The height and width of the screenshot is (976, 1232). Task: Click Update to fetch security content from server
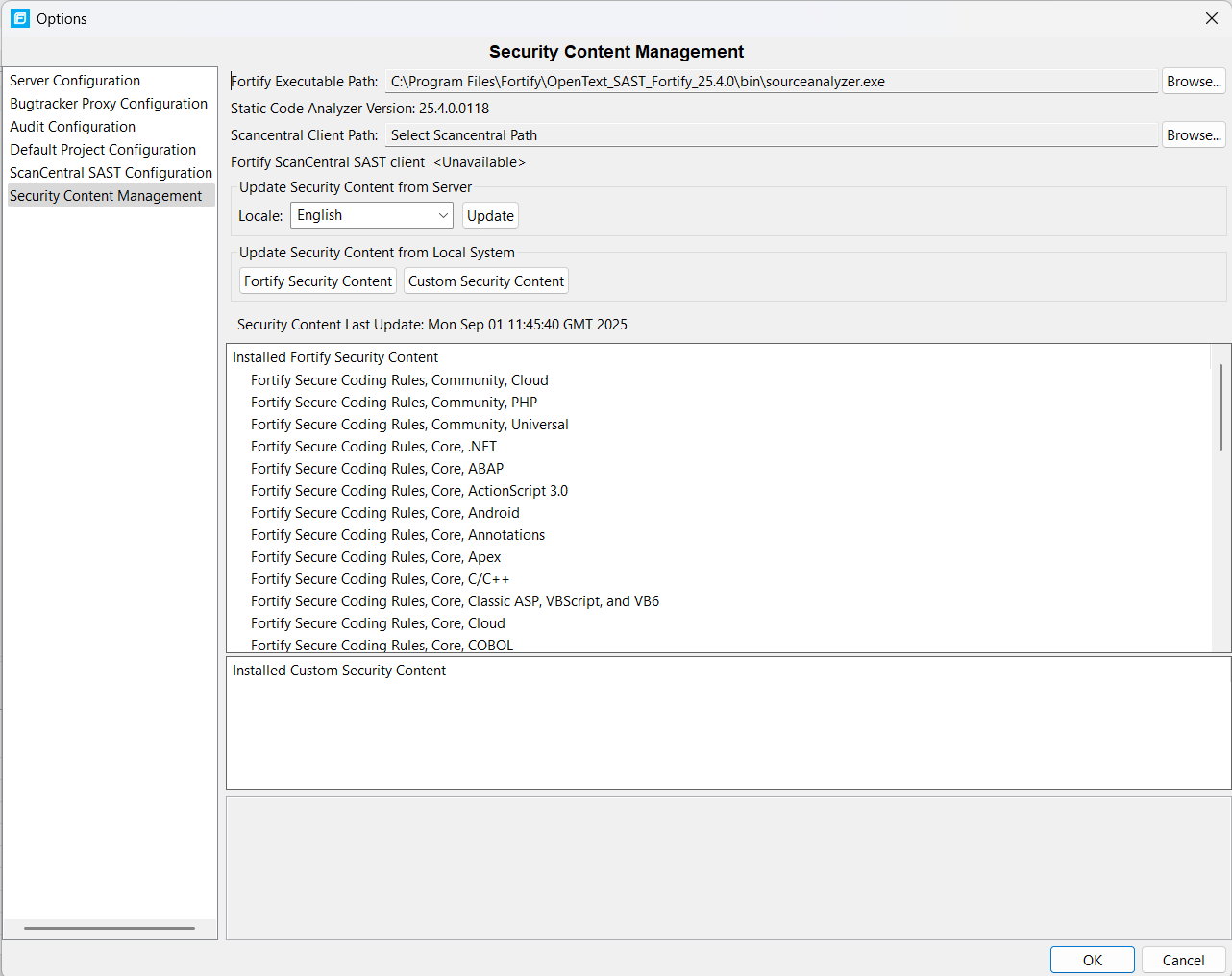click(490, 215)
